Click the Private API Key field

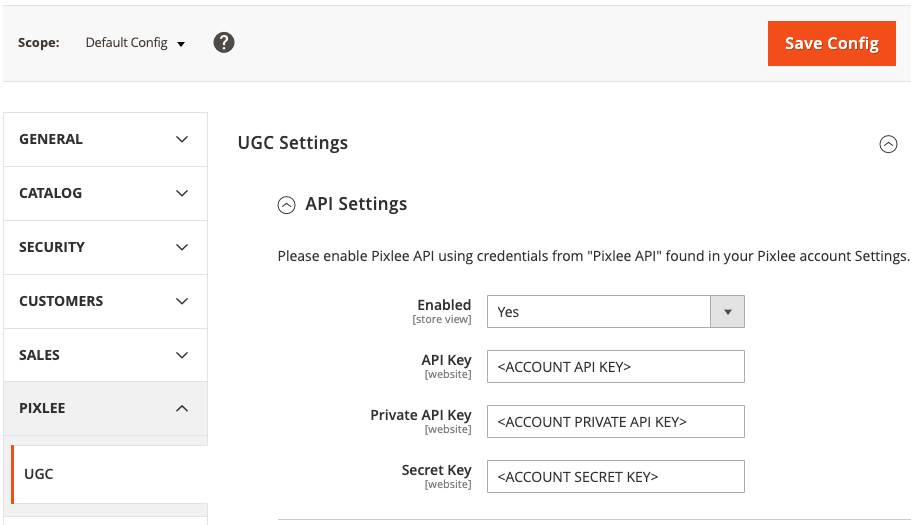coord(615,422)
